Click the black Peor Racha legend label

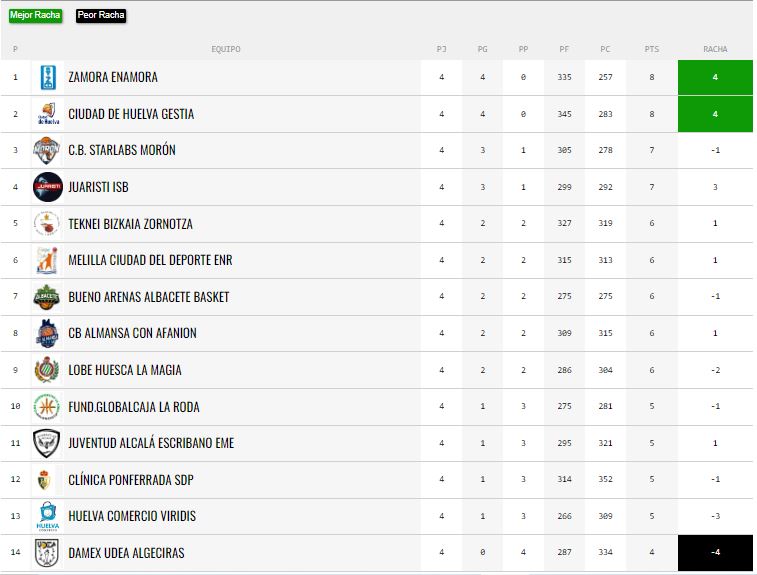click(x=101, y=16)
